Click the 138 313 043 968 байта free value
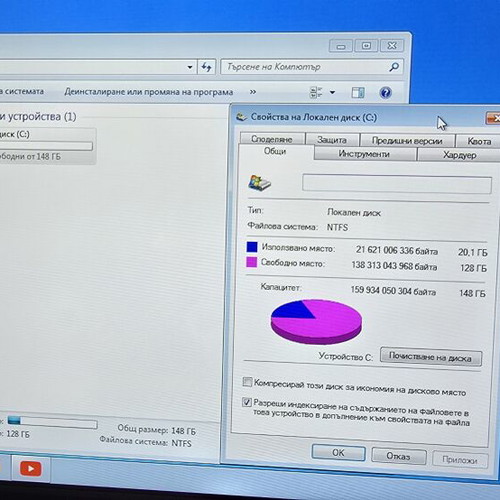This screenshot has width=500, height=500. 394,266
